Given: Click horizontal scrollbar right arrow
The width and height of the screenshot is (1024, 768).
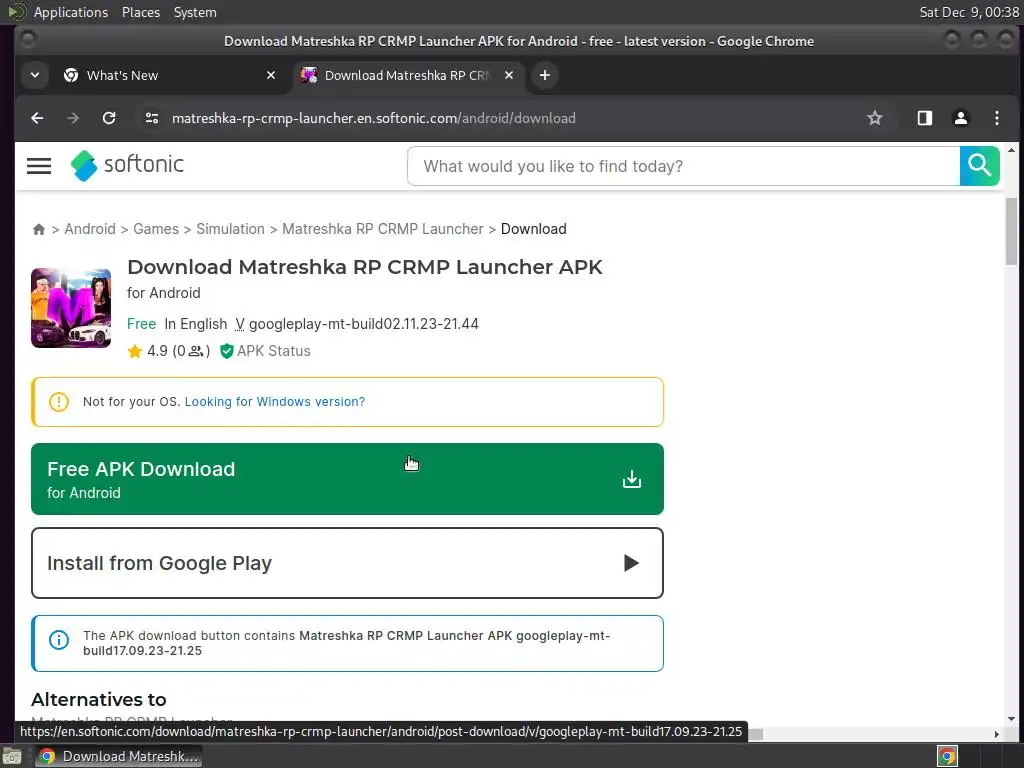Looking at the screenshot, I should point(997,734).
